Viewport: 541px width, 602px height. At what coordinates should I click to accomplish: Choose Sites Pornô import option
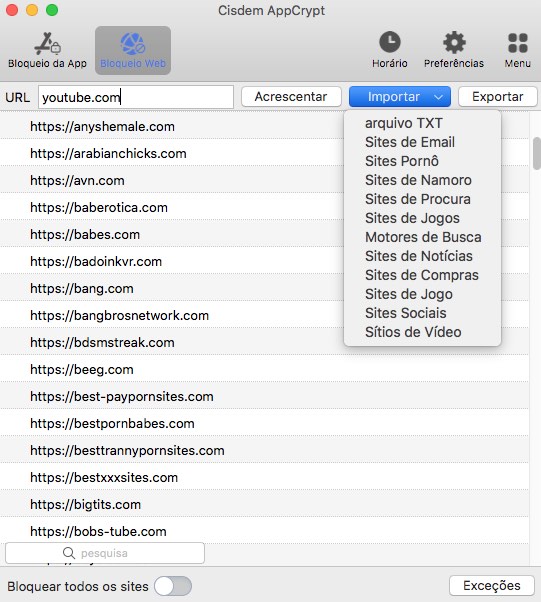click(x=402, y=161)
